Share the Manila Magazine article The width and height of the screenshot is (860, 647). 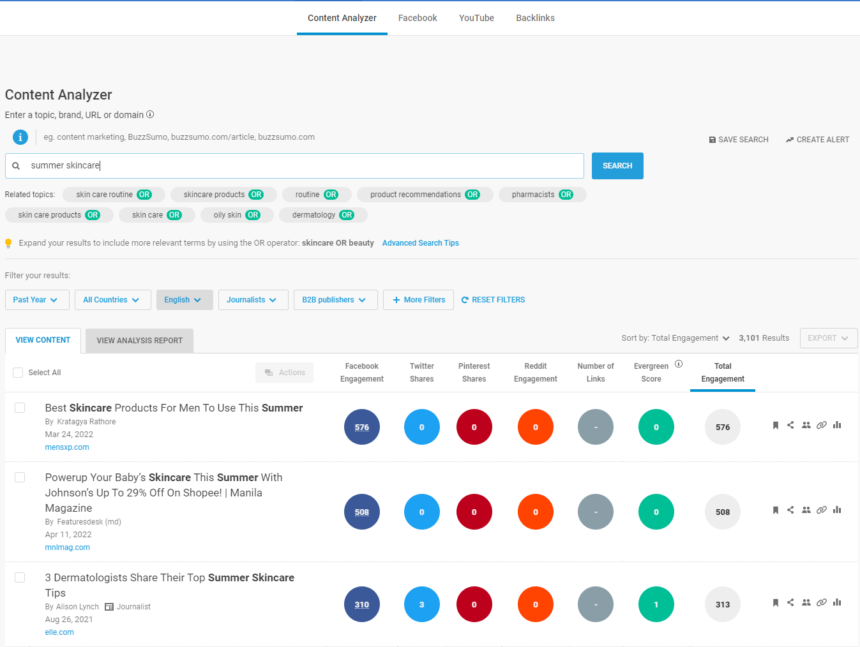tap(790, 509)
